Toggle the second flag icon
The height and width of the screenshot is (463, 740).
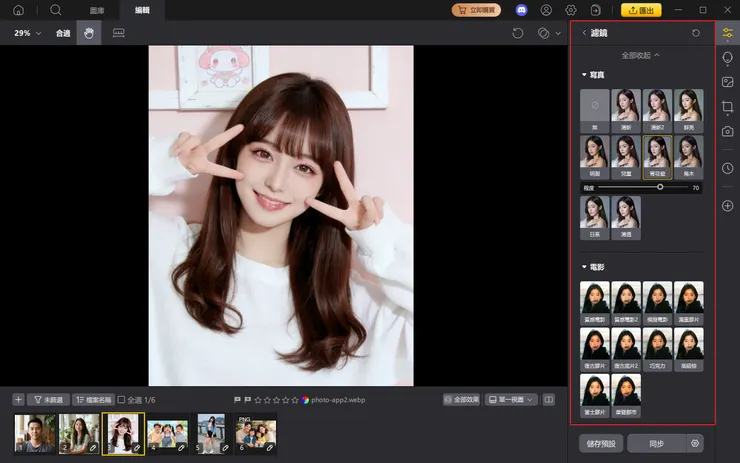point(247,400)
